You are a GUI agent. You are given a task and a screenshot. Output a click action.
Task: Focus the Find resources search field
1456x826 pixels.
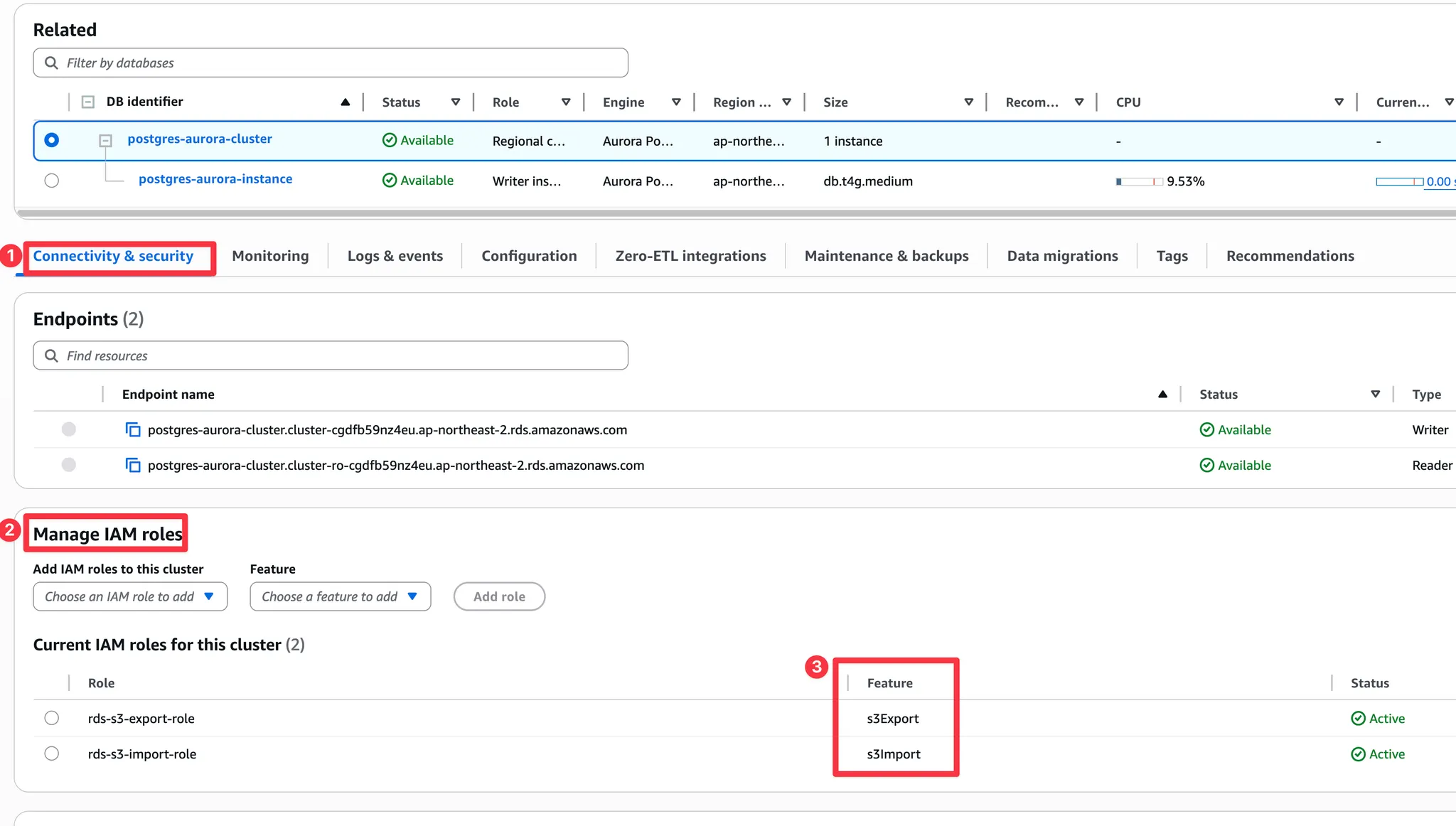[341, 355]
